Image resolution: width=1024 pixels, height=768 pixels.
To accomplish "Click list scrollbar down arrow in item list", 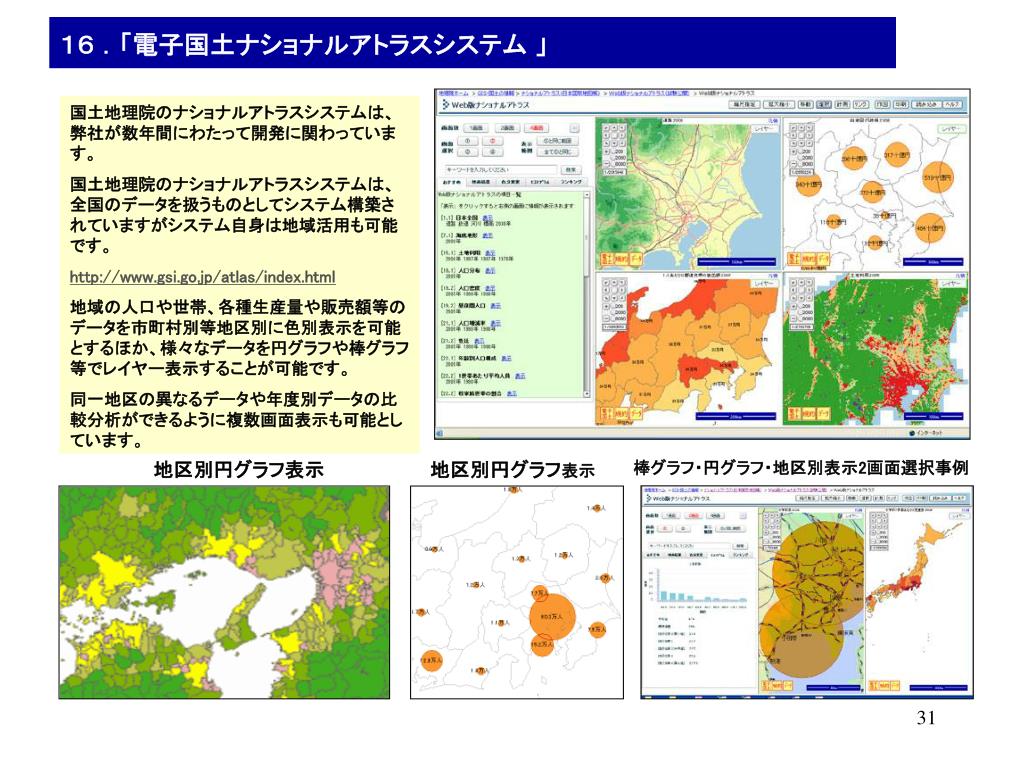I will click(586, 394).
